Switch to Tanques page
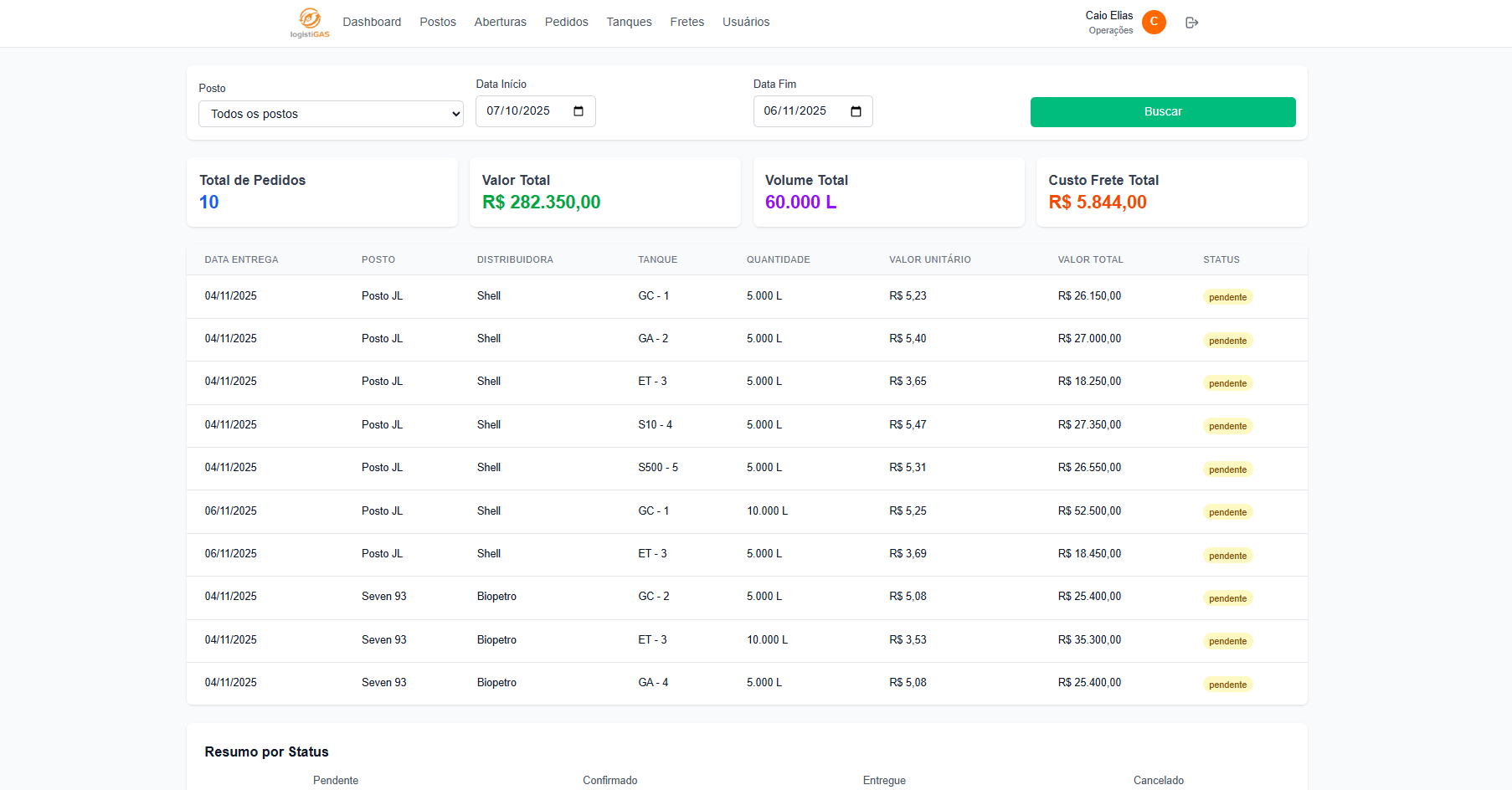This screenshot has height=790, width=1512. [629, 22]
